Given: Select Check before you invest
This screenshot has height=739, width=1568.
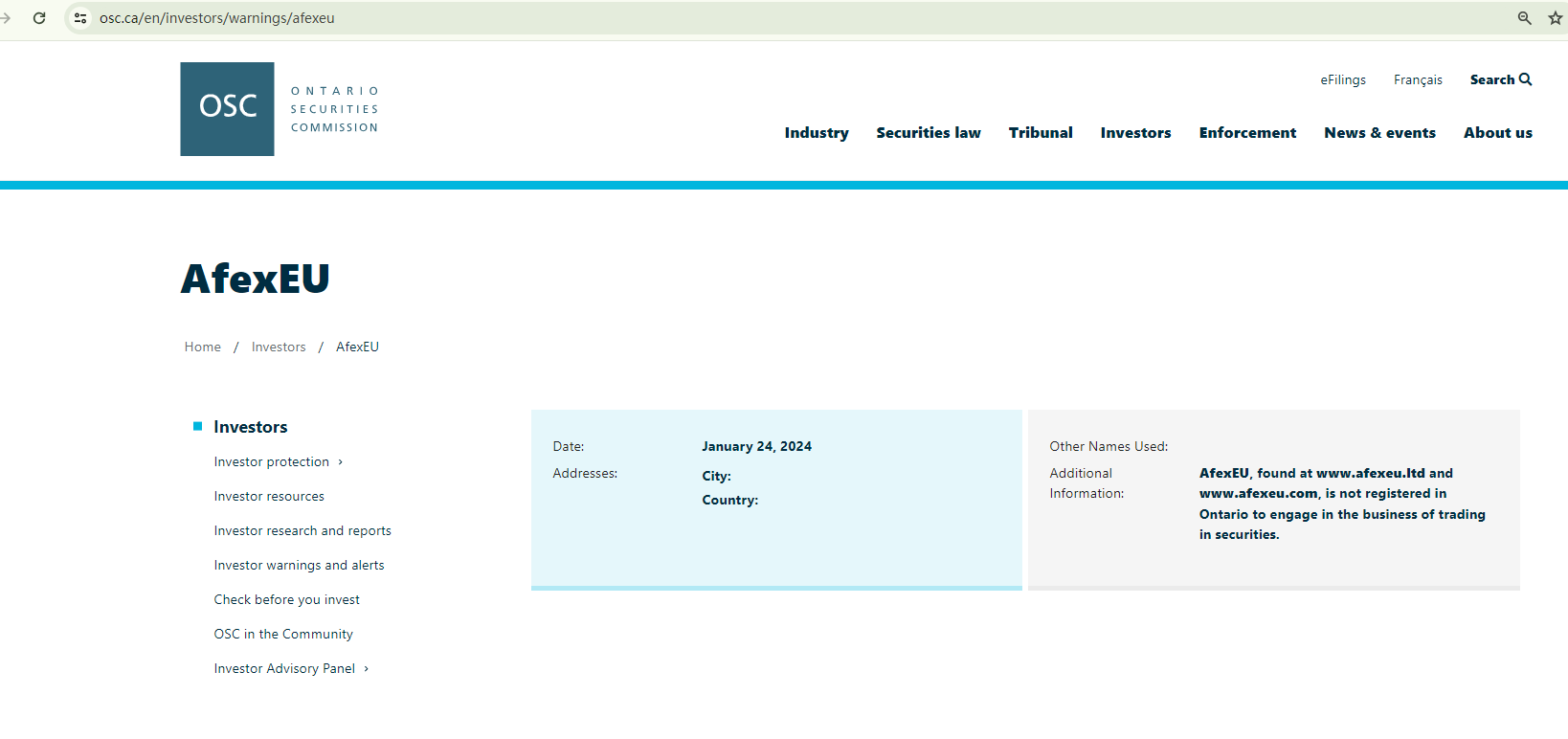Looking at the screenshot, I should [x=286, y=600].
